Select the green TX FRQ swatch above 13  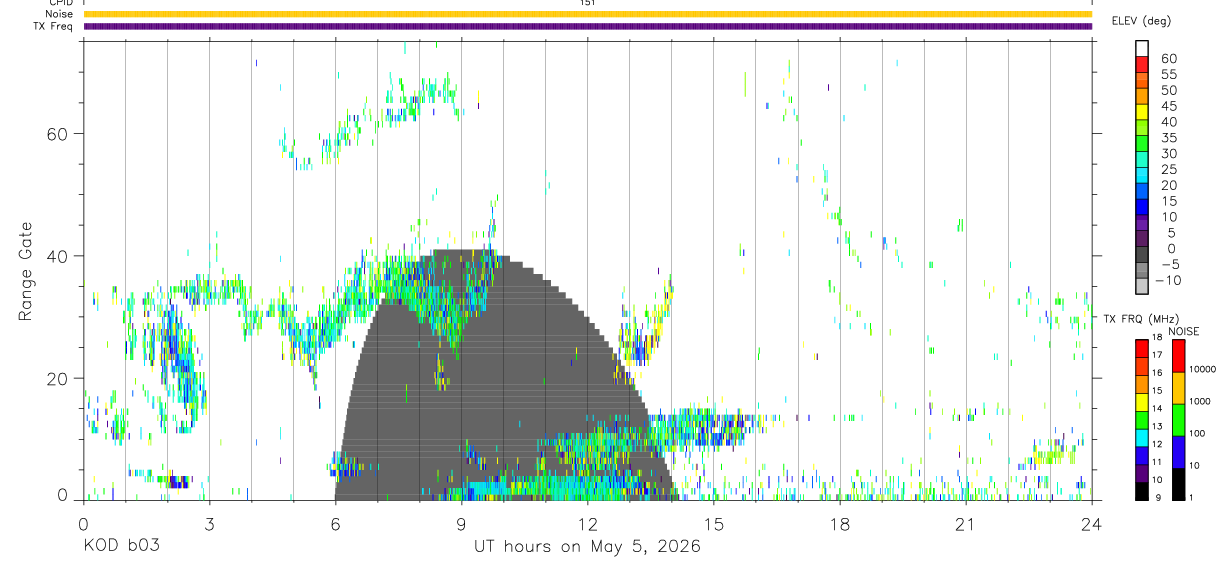pos(1142,420)
